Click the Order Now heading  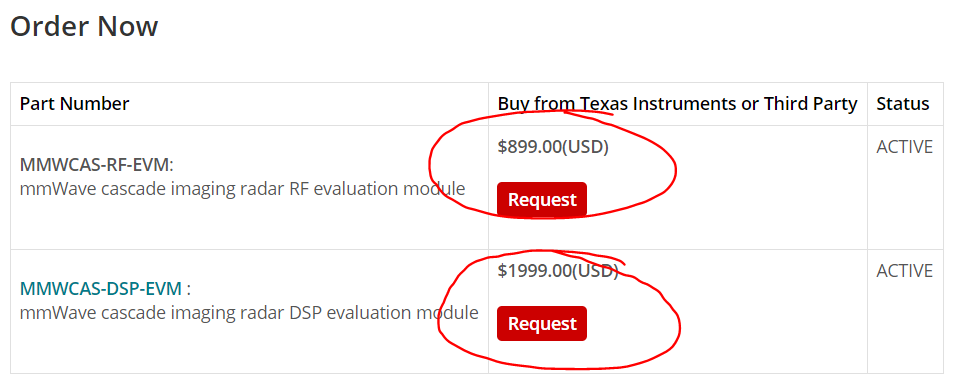pyautogui.click(x=84, y=26)
